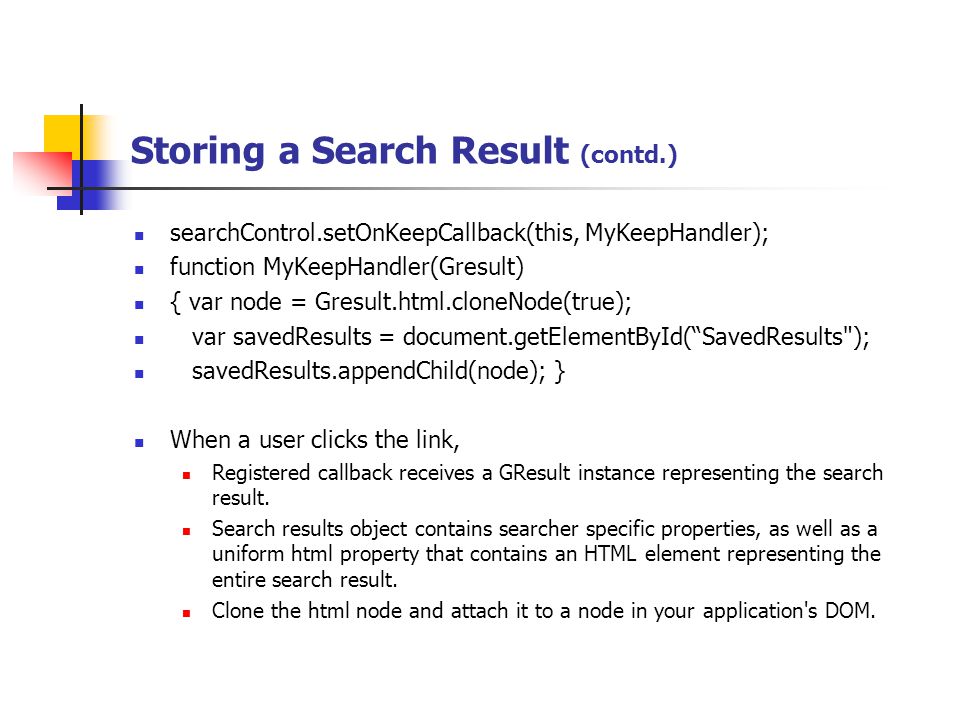Click the sub-bullet 'Registered callback receives a GResult instance'

[547, 485]
